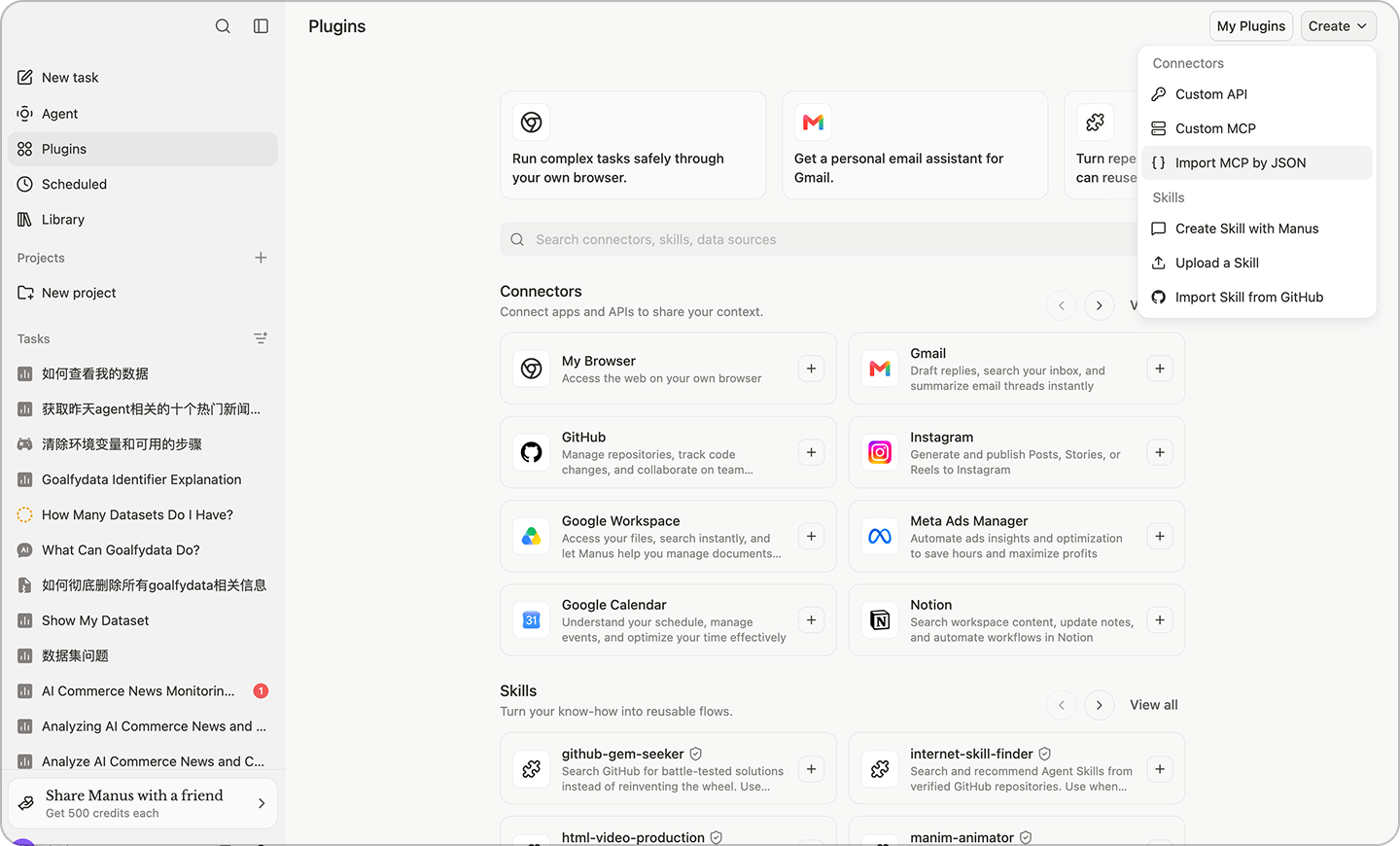The image size is (1400, 846).
Task: Add the Meta Ads Manager connector
Action: (1160, 536)
